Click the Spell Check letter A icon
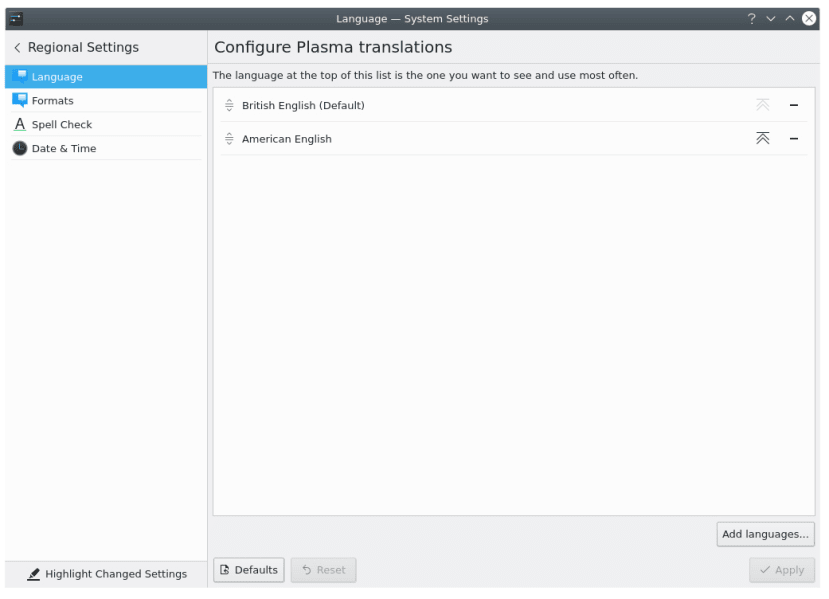The image size is (829, 599). pos(20,124)
